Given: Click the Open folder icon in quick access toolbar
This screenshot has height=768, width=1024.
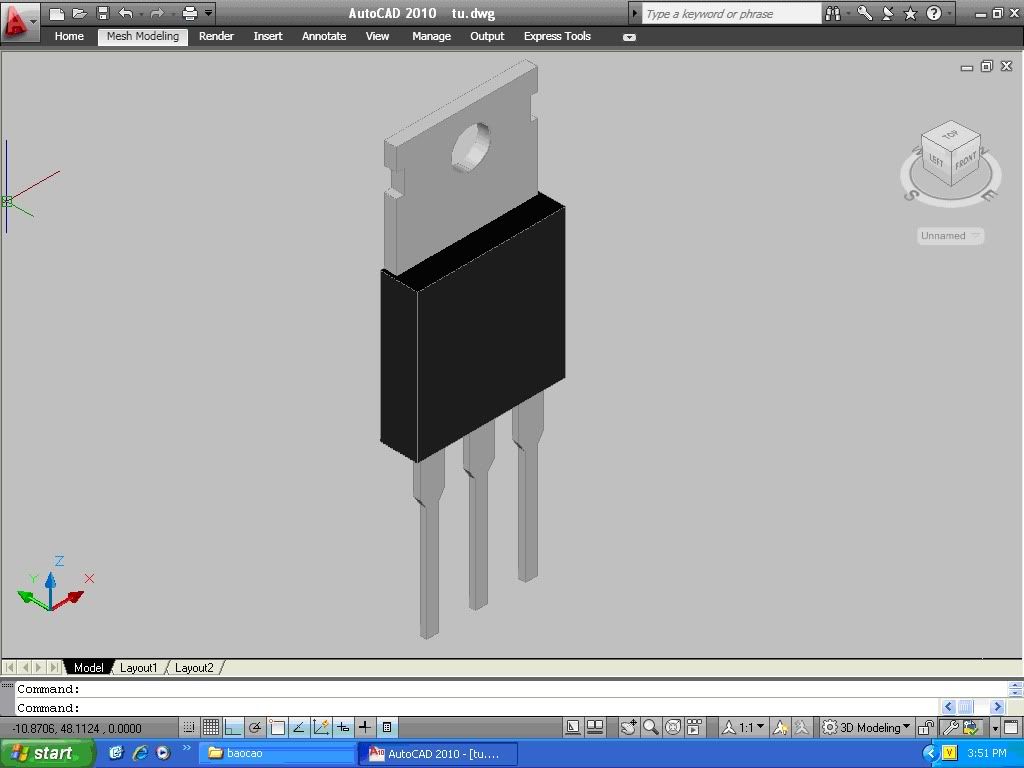Looking at the screenshot, I should coord(80,14).
